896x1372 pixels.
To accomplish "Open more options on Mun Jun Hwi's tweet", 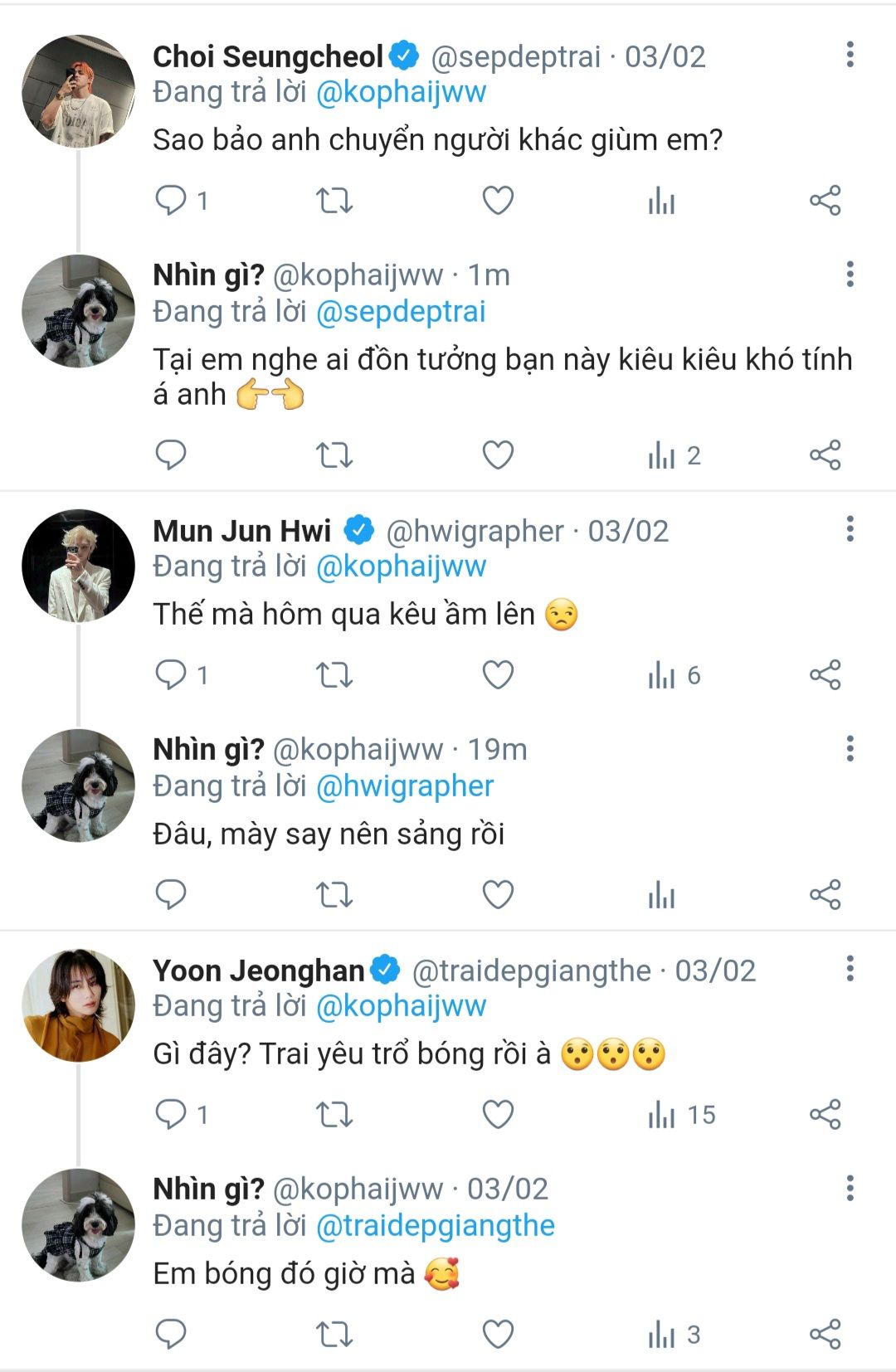I will [850, 529].
